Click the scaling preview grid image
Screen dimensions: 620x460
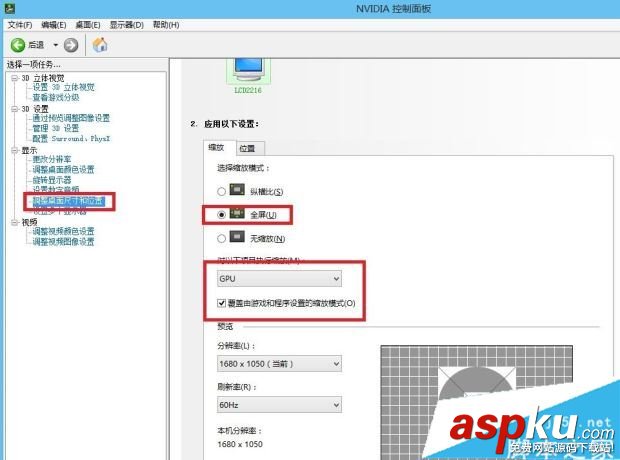(x=476, y=402)
